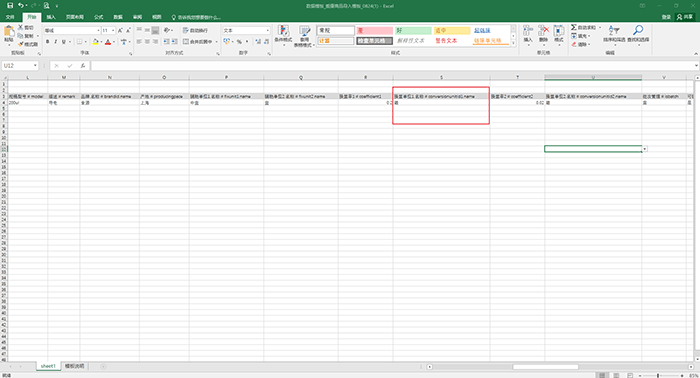Center cell text horizontally

point(147,42)
